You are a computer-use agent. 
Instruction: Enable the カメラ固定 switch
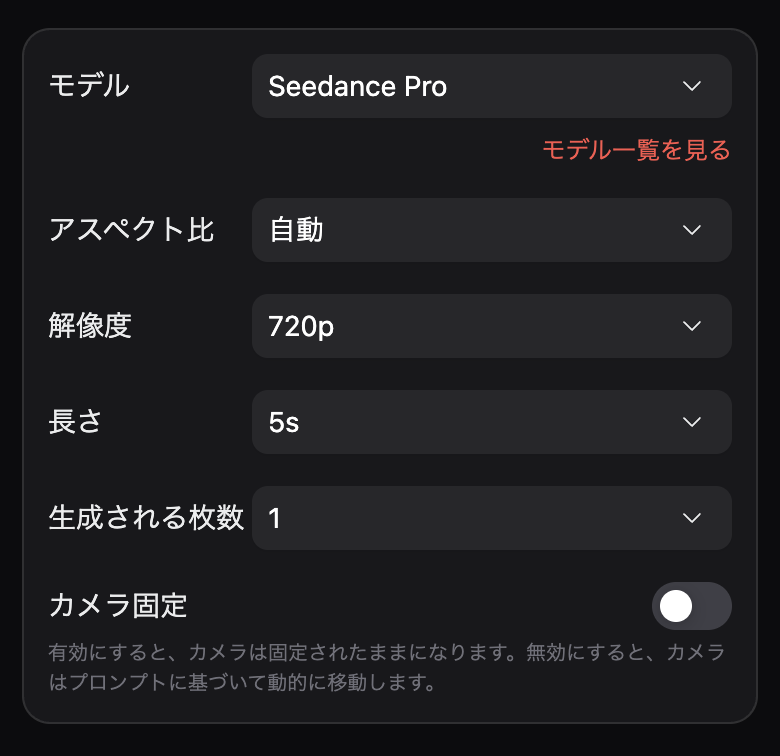[691, 606]
